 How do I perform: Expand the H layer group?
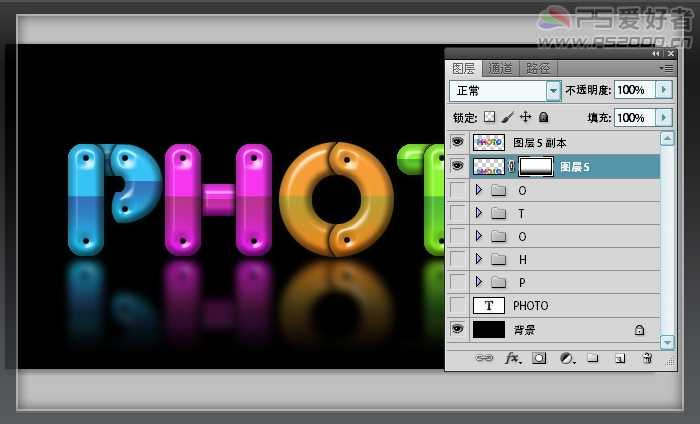(x=479, y=259)
